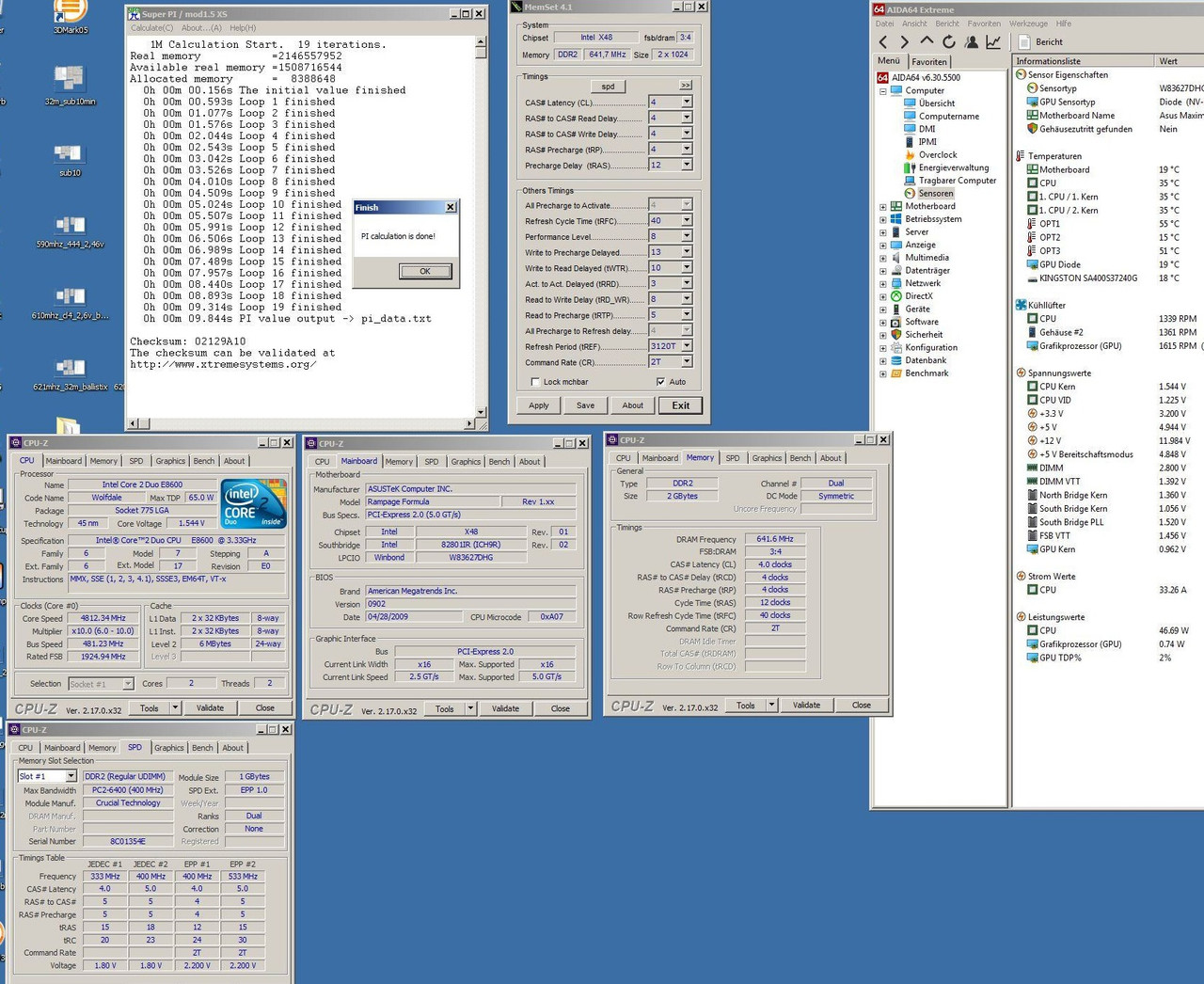The width and height of the screenshot is (1204, 984).
Task: Click the AIDA64 forward navigation arrow
Action: 904,42
